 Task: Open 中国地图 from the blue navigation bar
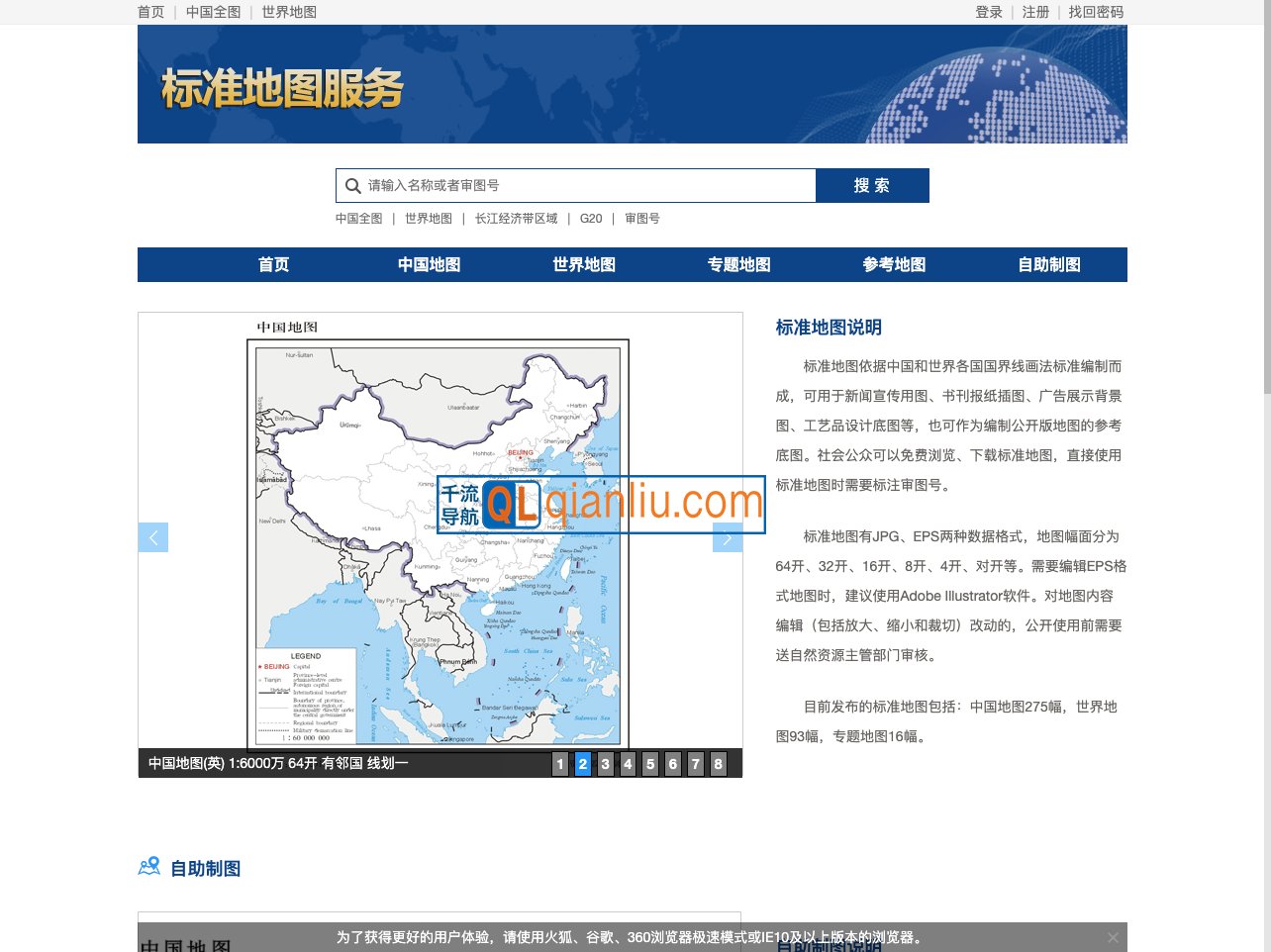tap(429, 264)
